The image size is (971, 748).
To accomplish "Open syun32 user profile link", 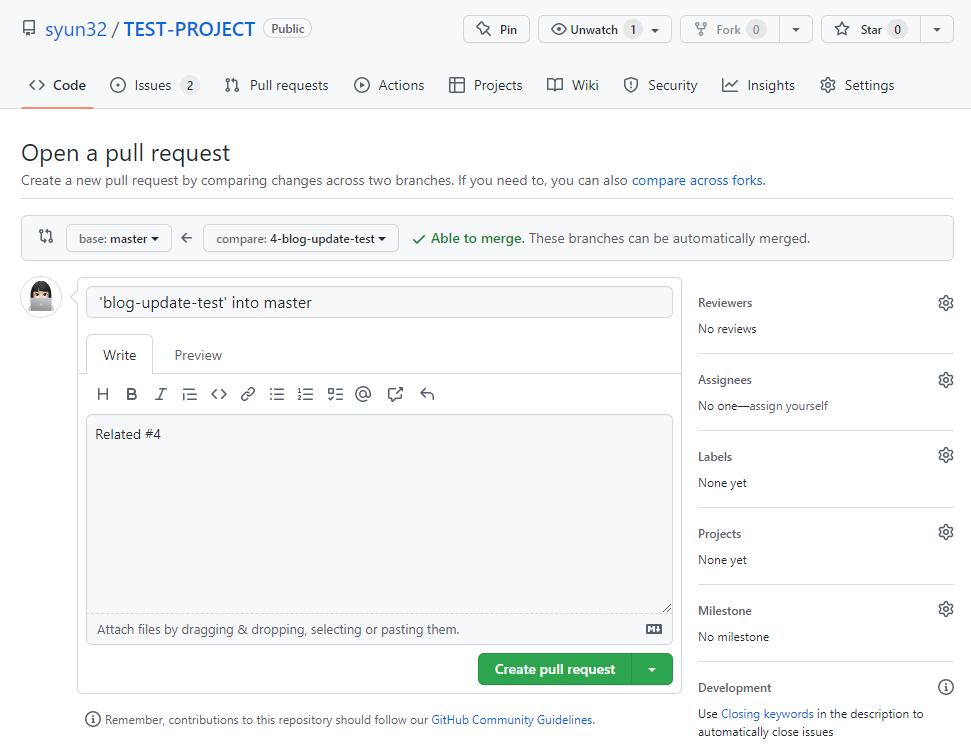I will pyautogui.click(x=76, y=29).
